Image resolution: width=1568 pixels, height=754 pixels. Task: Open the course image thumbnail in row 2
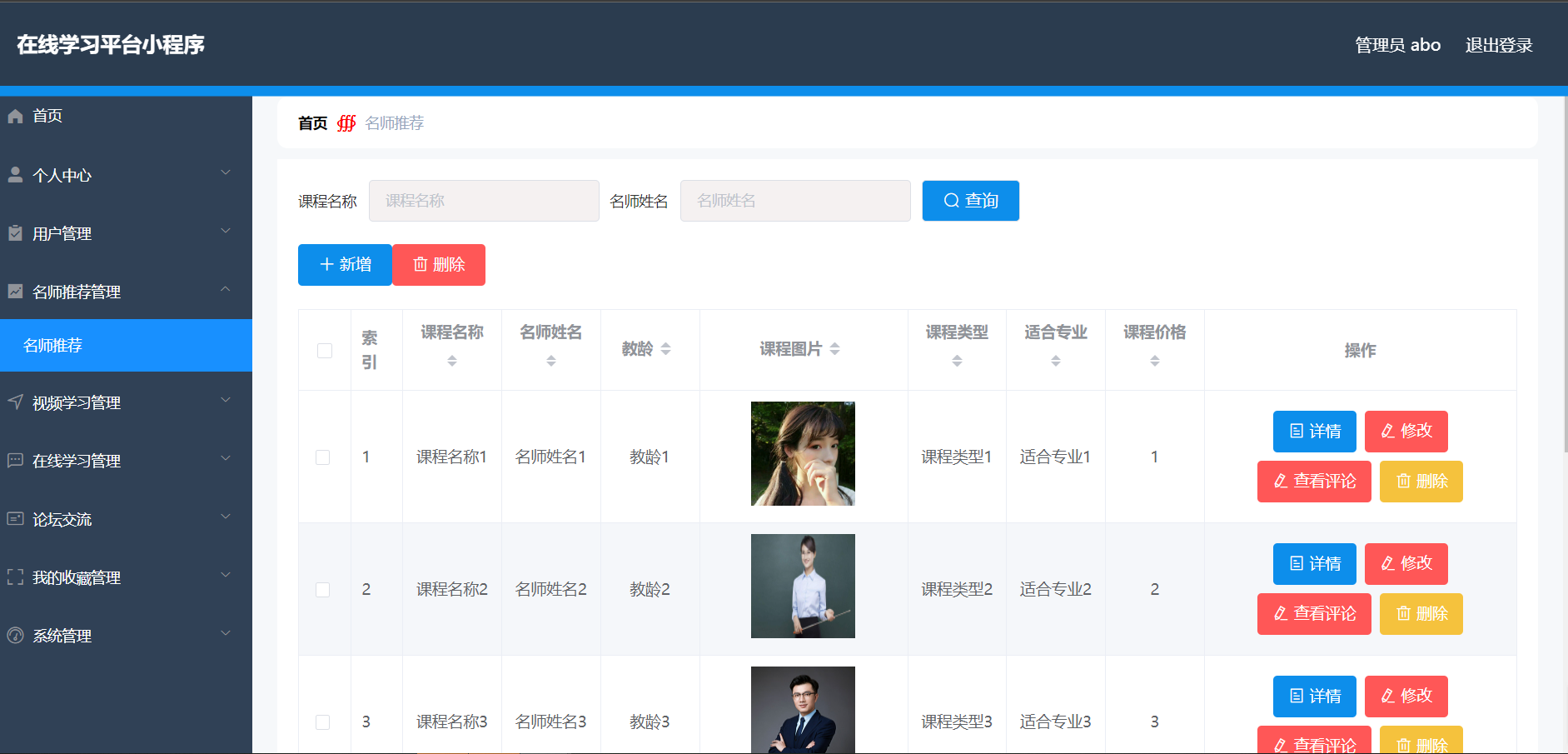[803, 587]
